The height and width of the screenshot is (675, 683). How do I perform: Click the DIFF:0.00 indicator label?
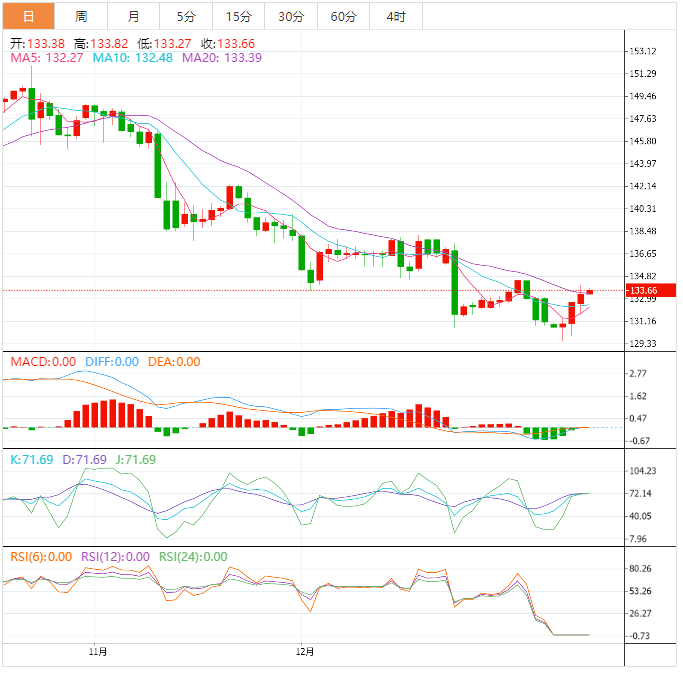click(112, 361)
